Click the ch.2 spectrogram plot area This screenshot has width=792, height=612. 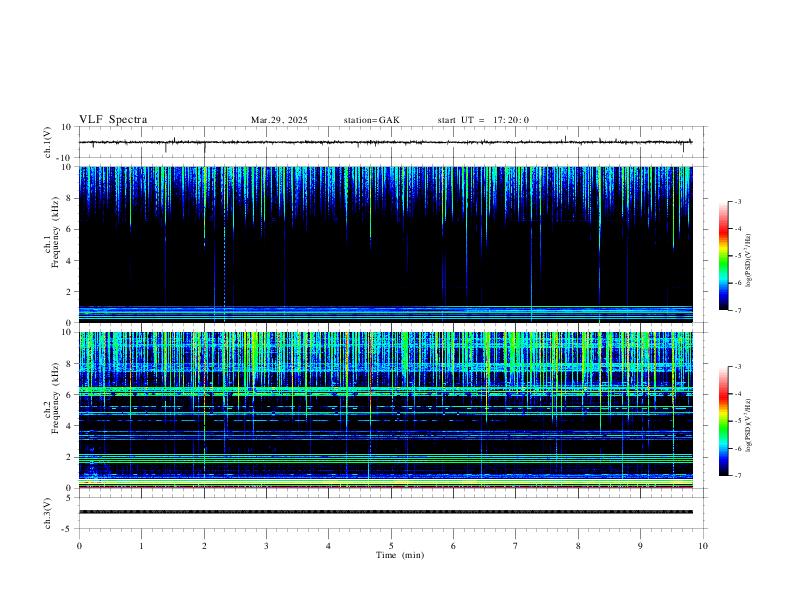(386, 410)
